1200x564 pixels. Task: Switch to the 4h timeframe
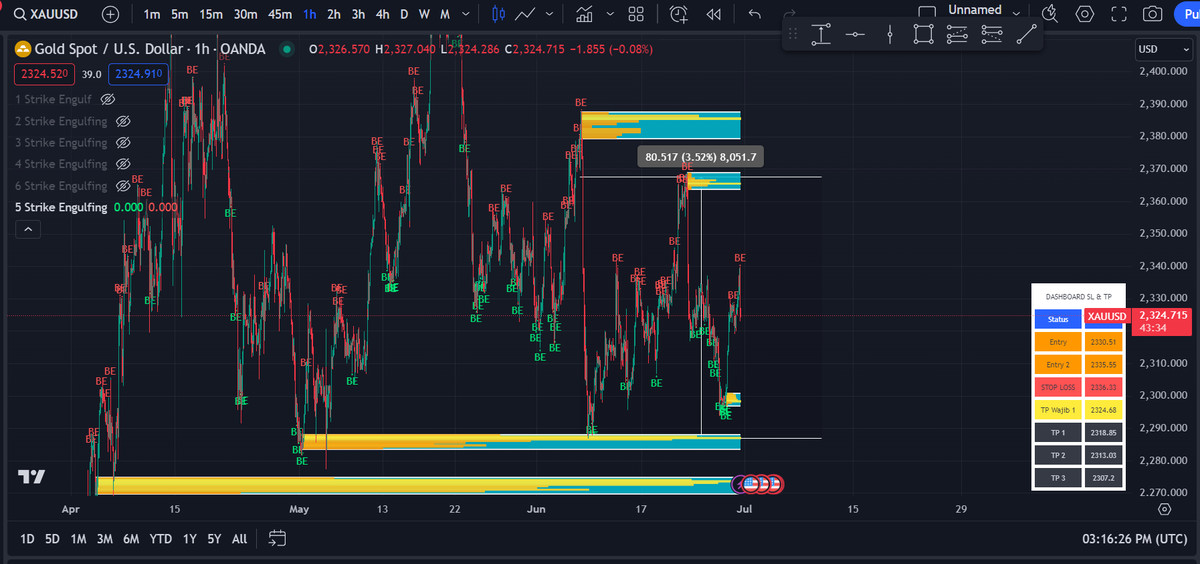(x=382, y=15)
